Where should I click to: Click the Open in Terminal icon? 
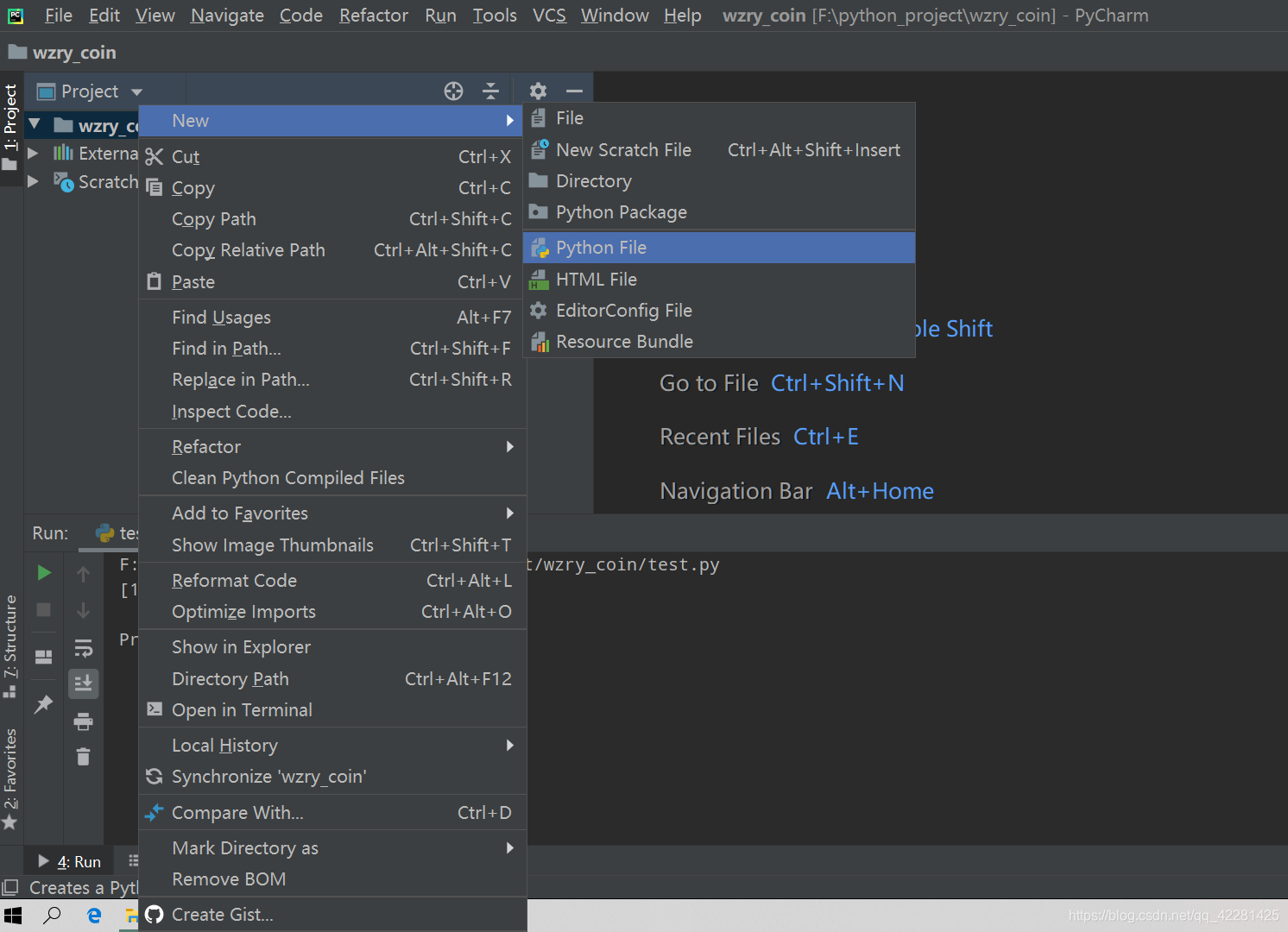coord(155,709)
